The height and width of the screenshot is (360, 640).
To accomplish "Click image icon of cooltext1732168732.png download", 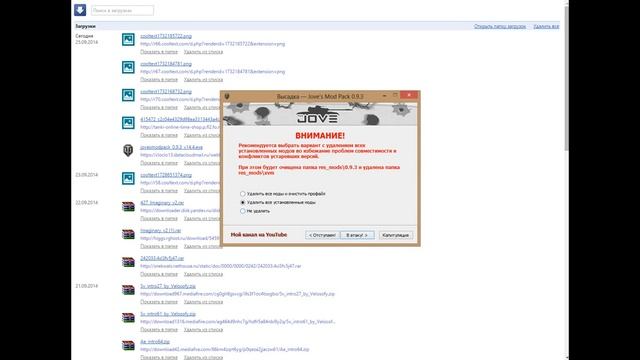I will [x=128, y=95].
